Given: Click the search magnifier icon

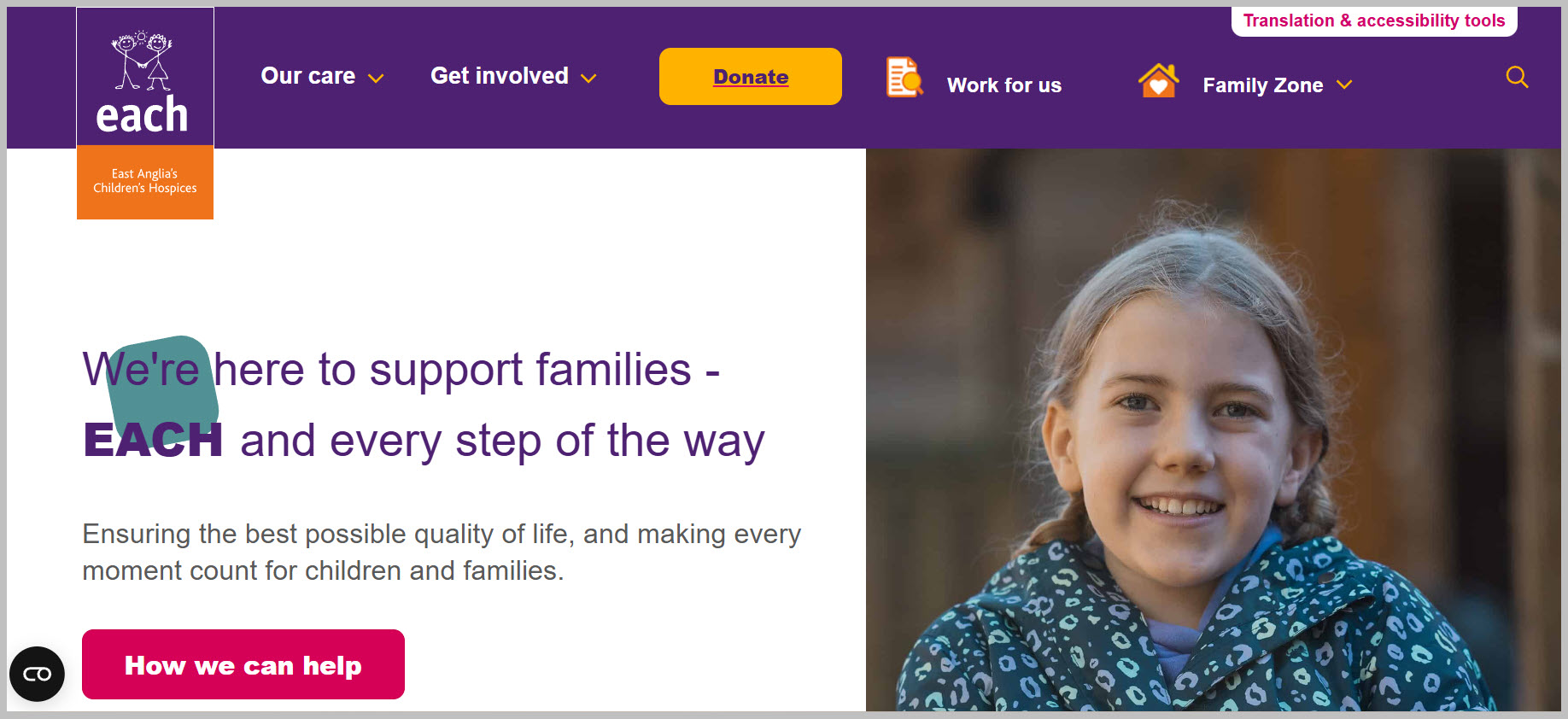Looking at the screenshot, I should click(1517, 77).
